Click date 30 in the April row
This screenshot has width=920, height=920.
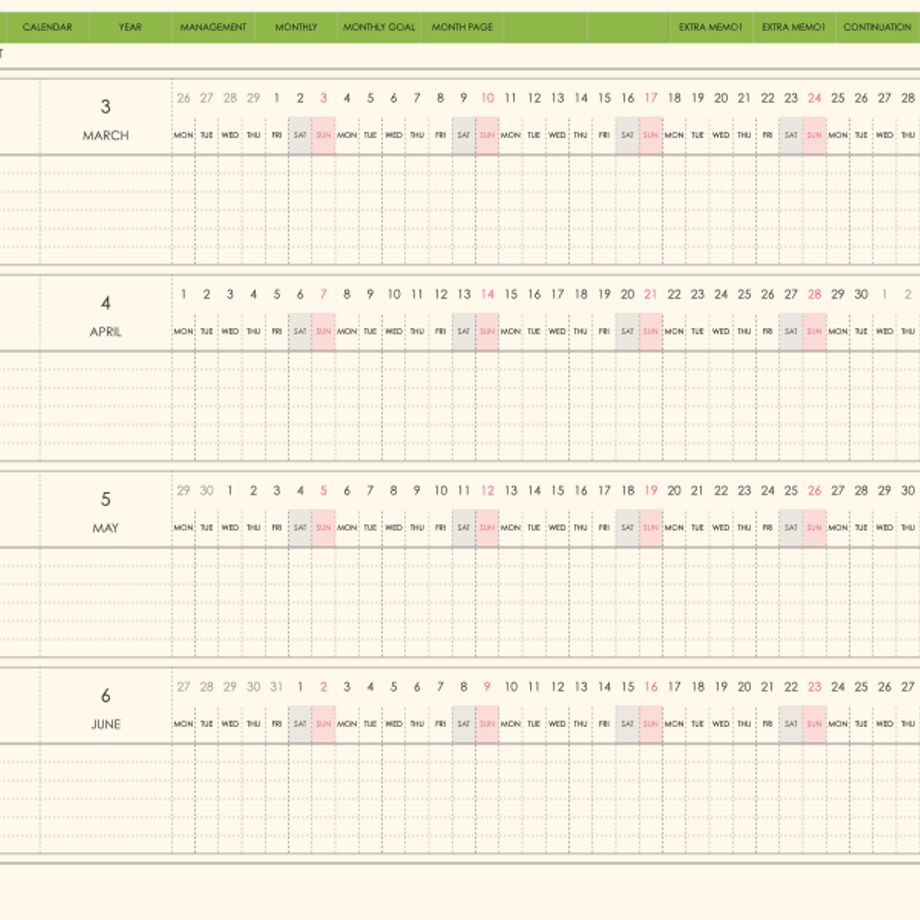861,295
